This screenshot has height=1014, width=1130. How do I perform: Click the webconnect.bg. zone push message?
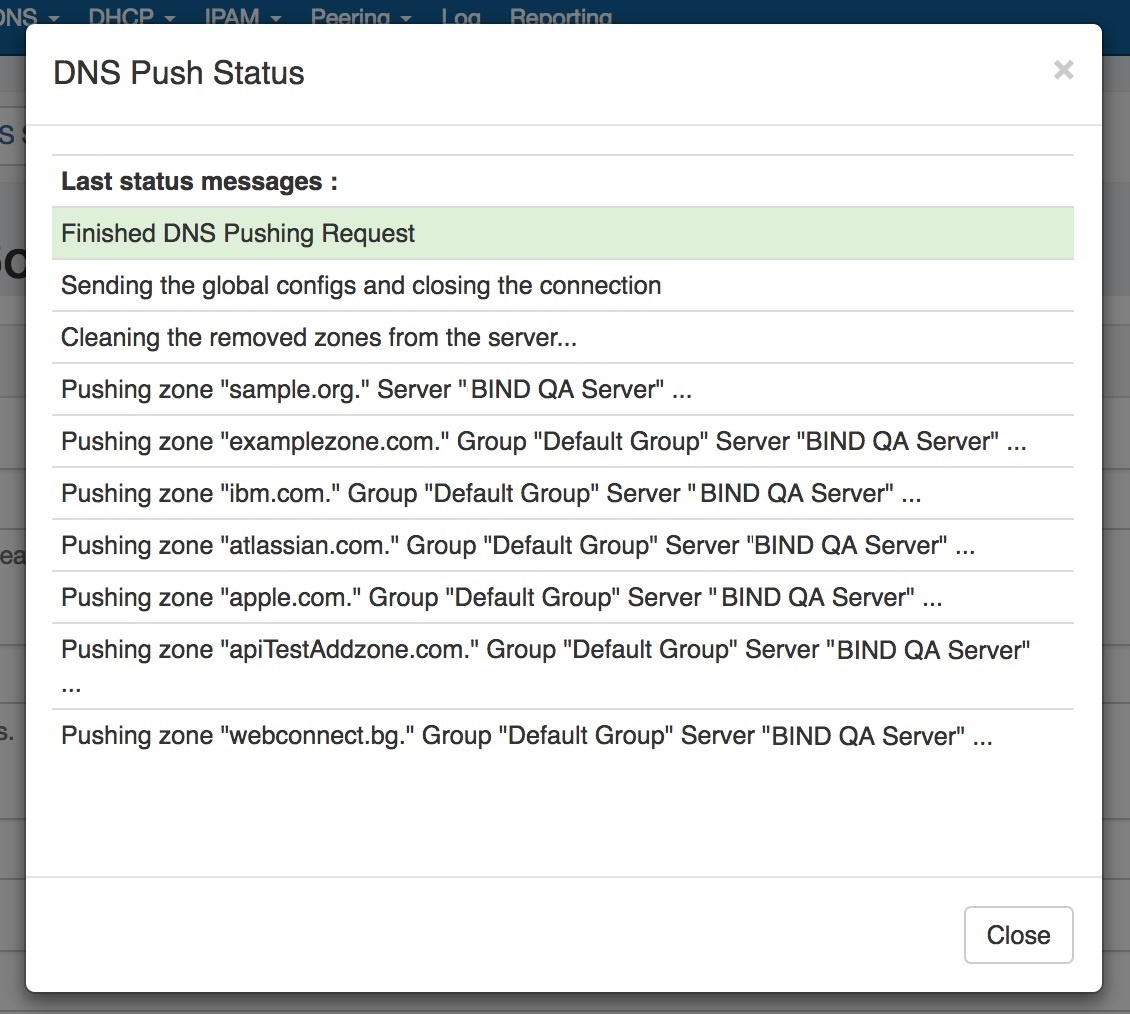point(526,736)
